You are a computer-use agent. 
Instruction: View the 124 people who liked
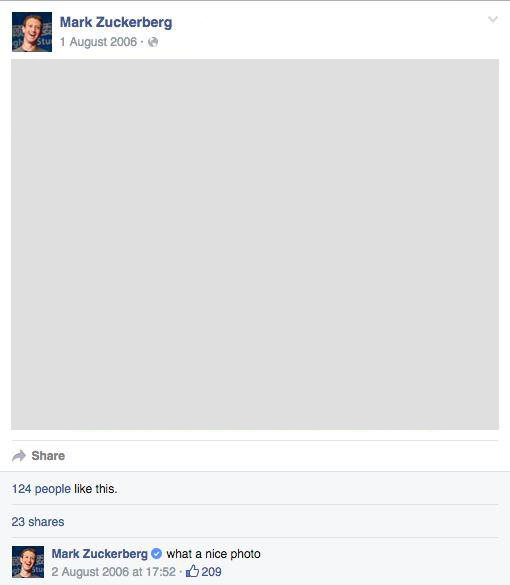pos(41,489)
